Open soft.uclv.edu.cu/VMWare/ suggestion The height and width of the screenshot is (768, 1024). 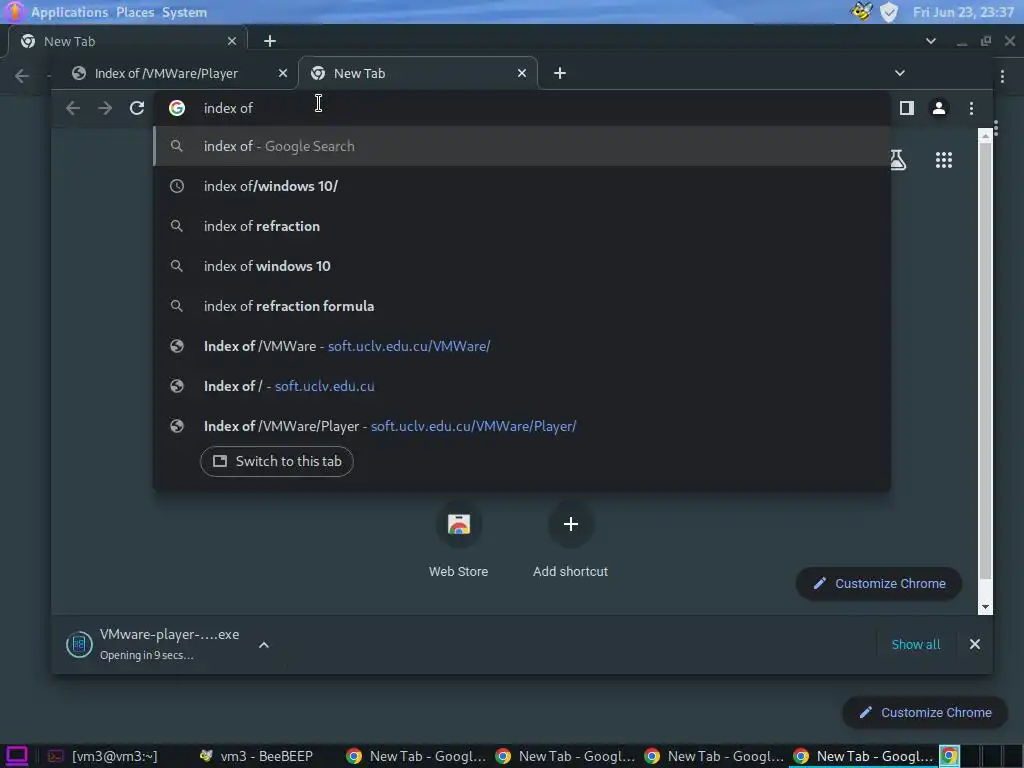point(522,346)
